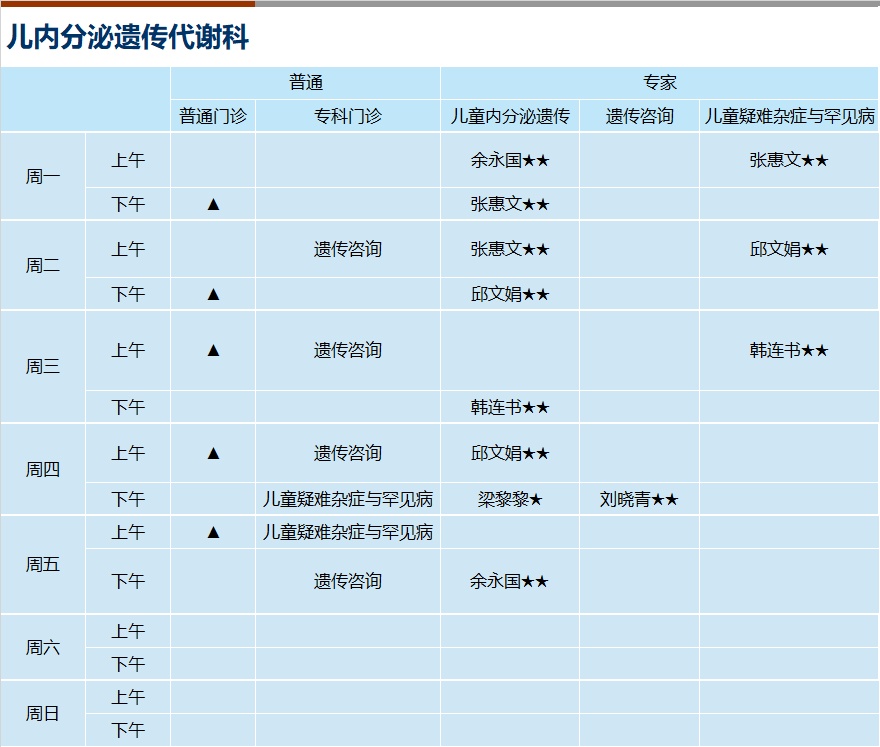
Task: Click the 专家 column group header
Action: tap(659, 83)
